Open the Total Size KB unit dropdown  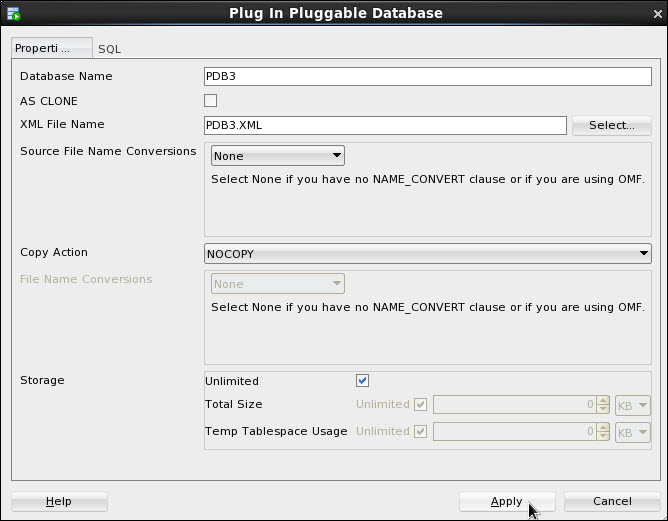tap(633, 405)
